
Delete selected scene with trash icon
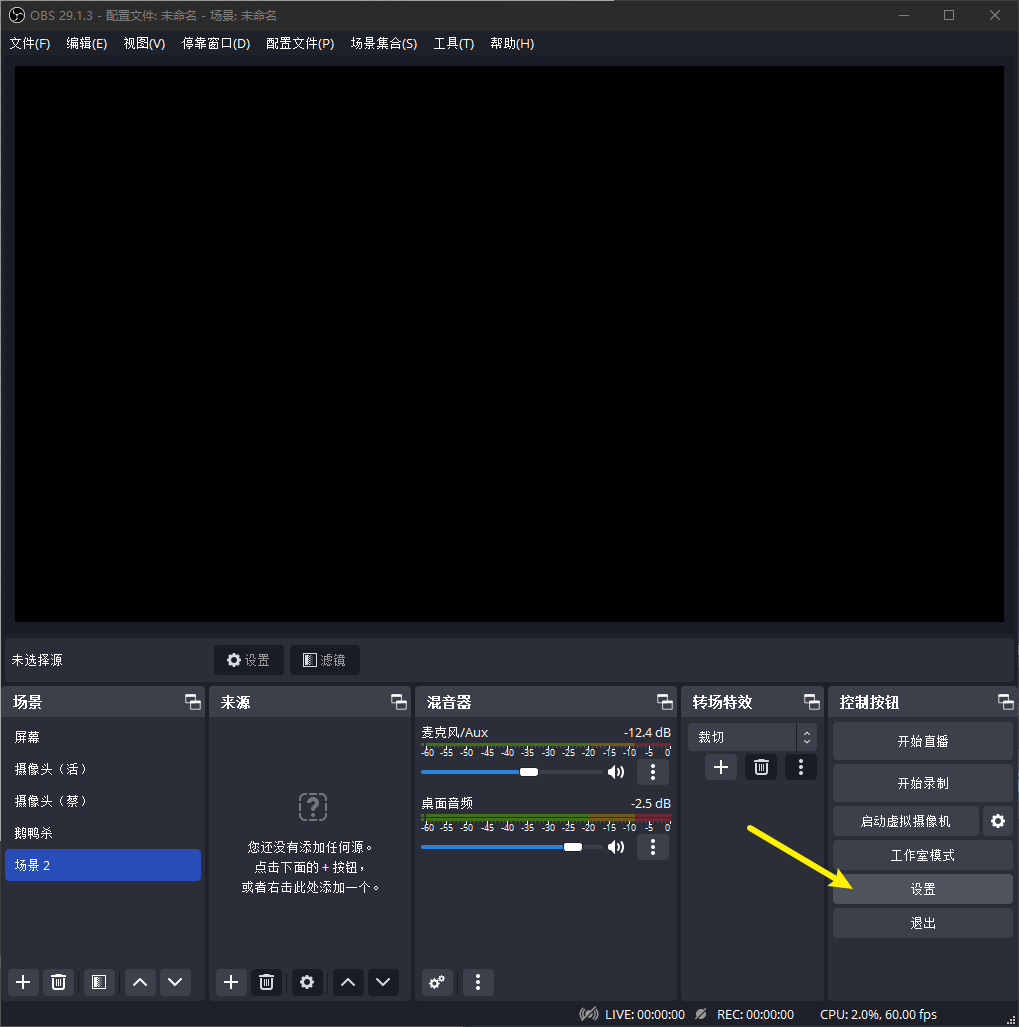[58, 982]
